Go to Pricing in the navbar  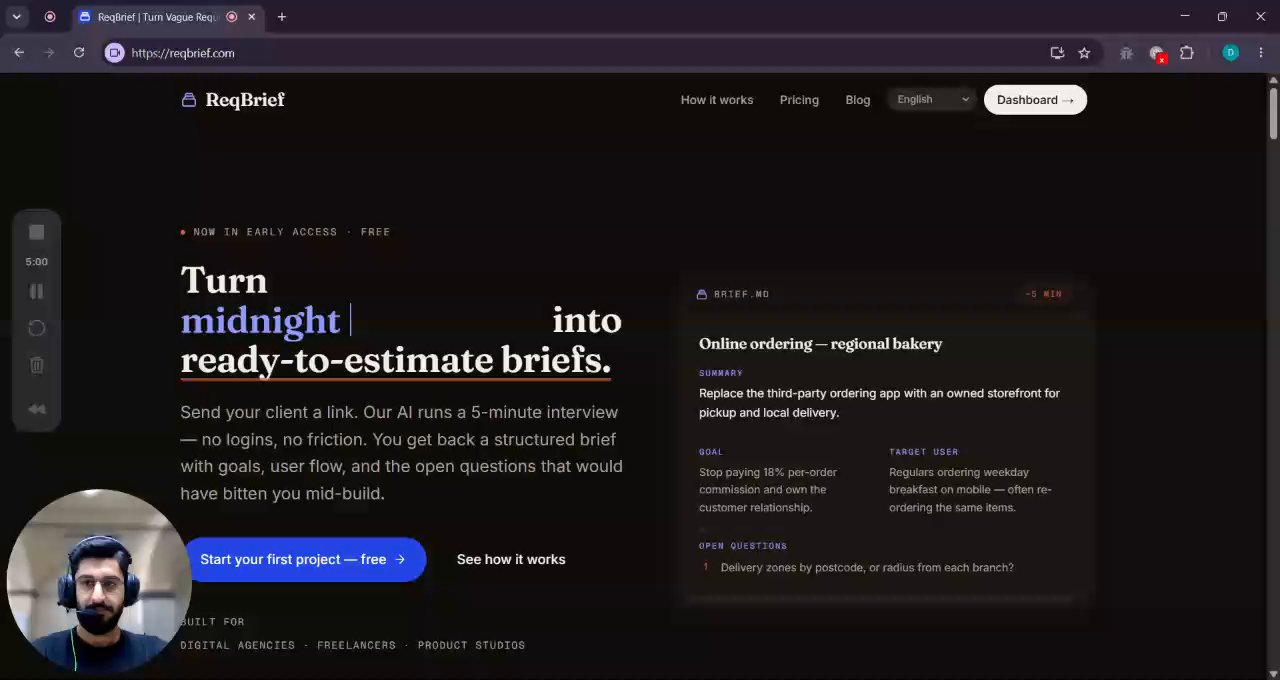pos(799,100)
